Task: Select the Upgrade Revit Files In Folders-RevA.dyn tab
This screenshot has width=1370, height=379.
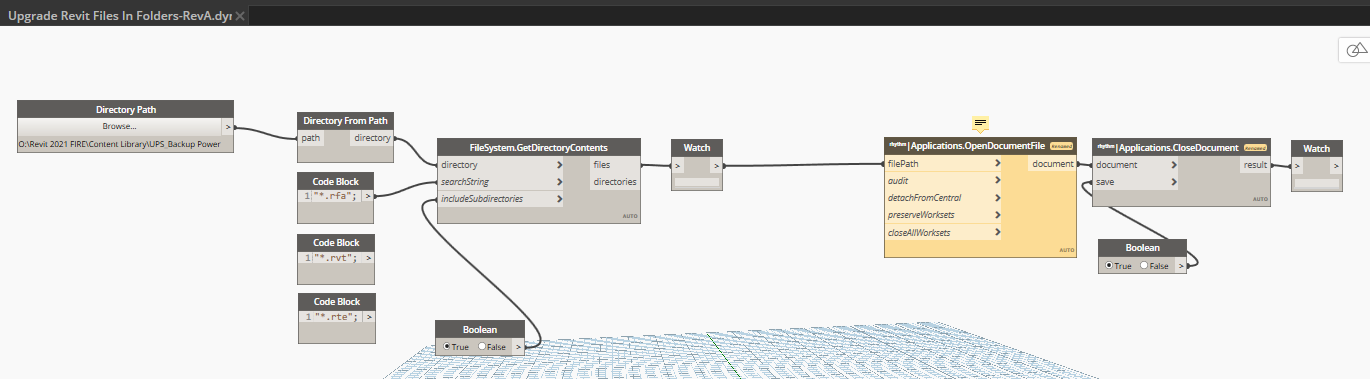Action: click(x=120, y=17)
